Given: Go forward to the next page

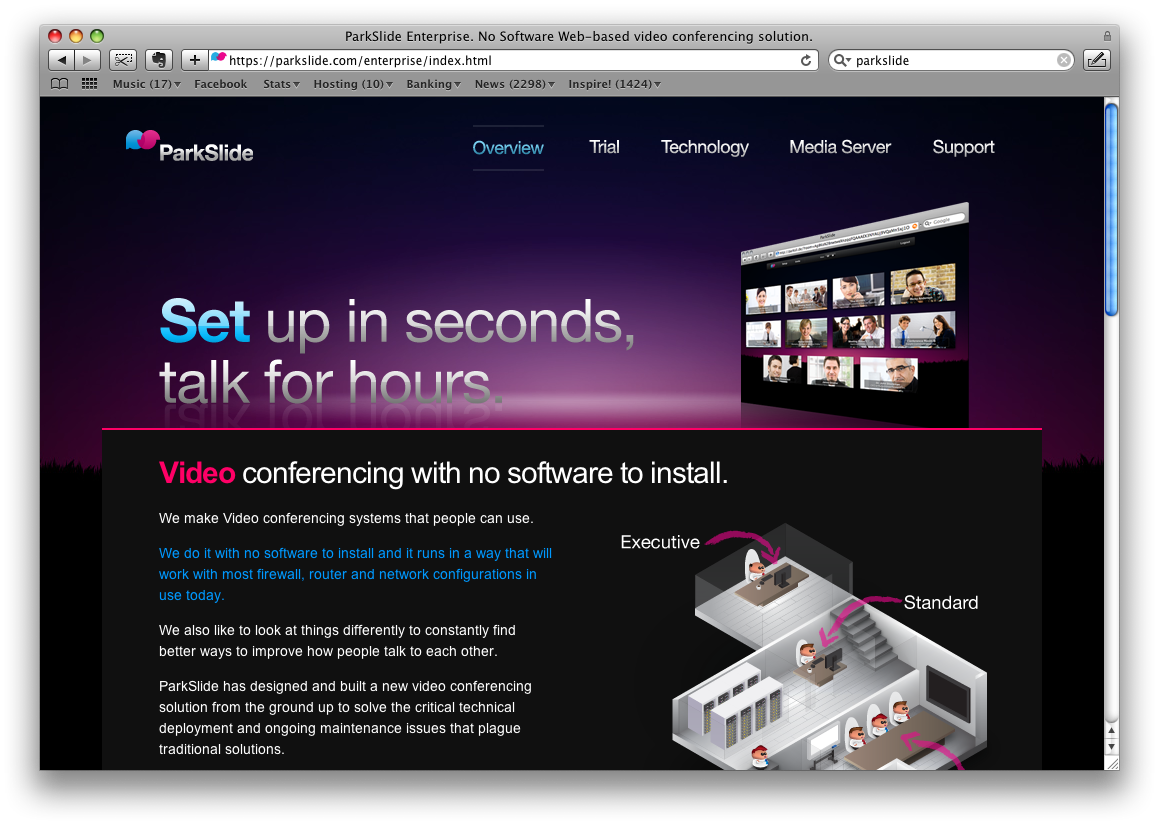Looking at the screenshot, I should [87, 60].
